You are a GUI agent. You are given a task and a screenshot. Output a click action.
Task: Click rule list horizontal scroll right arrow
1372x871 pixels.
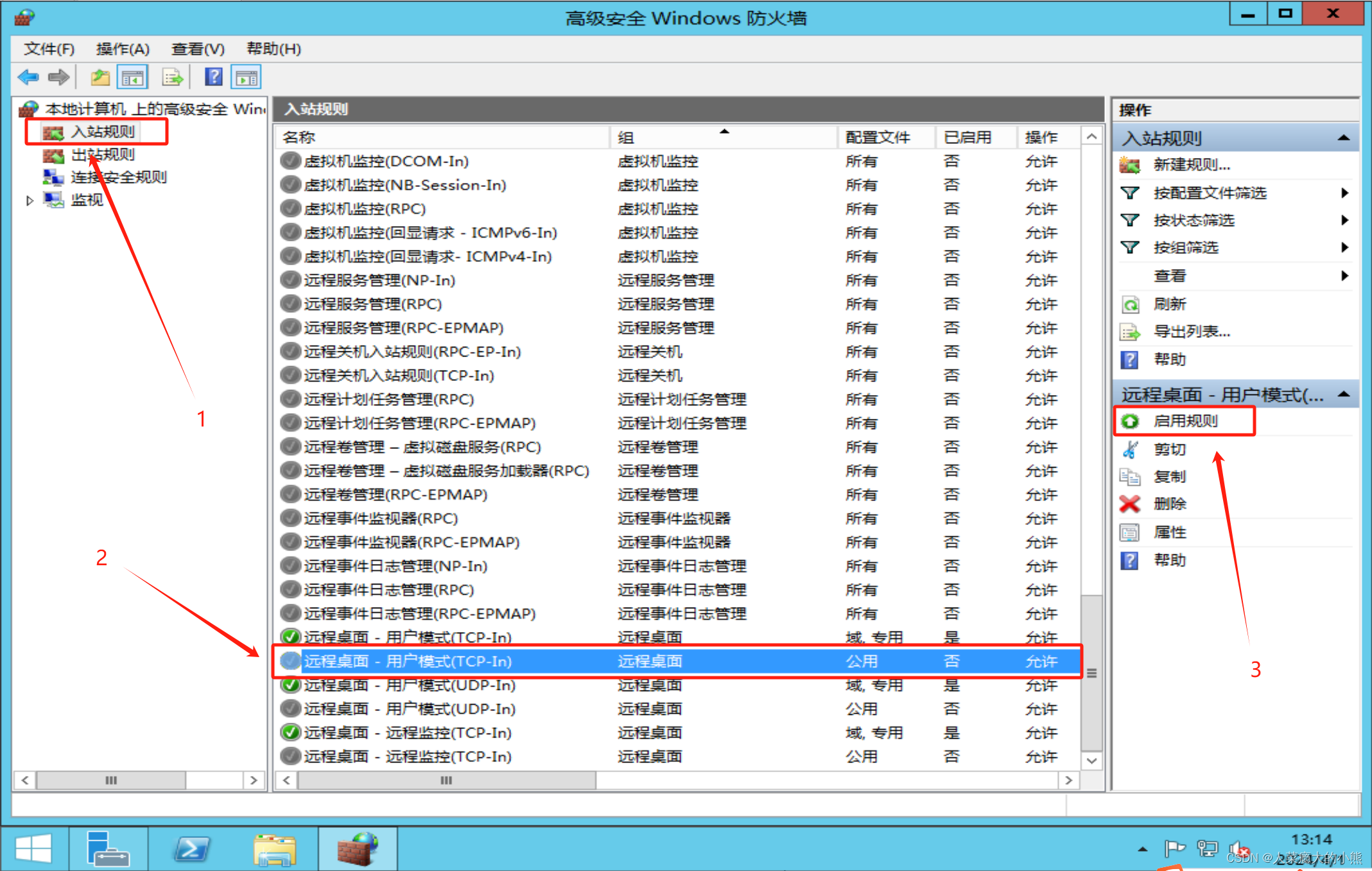[x=1068, y=780]
